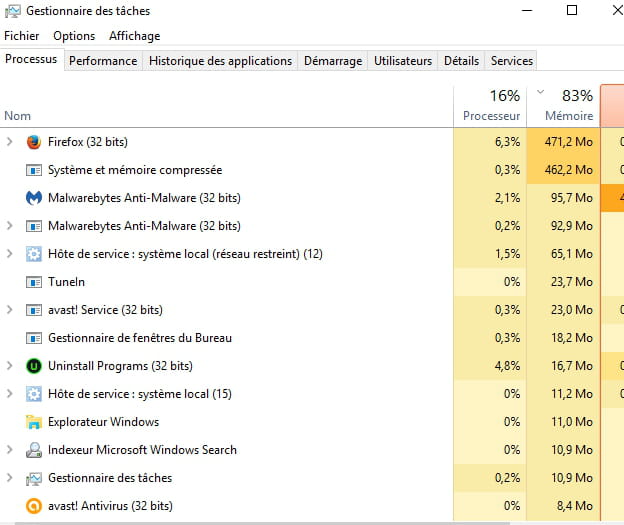Click the 8,4 Mo memory value
Screen dimensions: 624x525
click(575, 506)
